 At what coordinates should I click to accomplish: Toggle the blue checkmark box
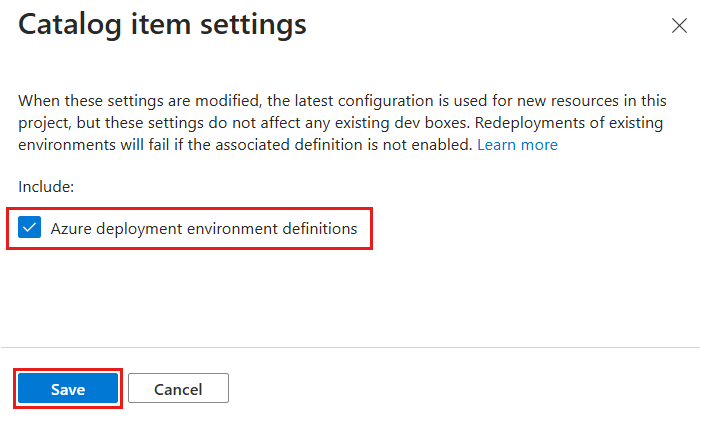30,228
